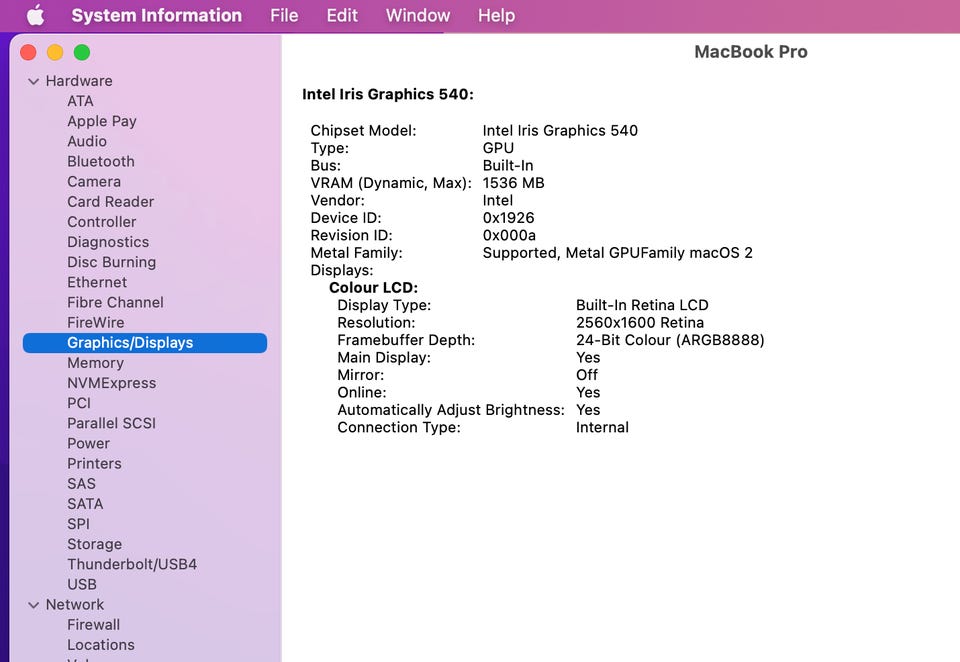Image resolution: width=960 pixels, height=662 pixels.
Task: Click the MacBook Pro window title
Action: coord(751,52)
